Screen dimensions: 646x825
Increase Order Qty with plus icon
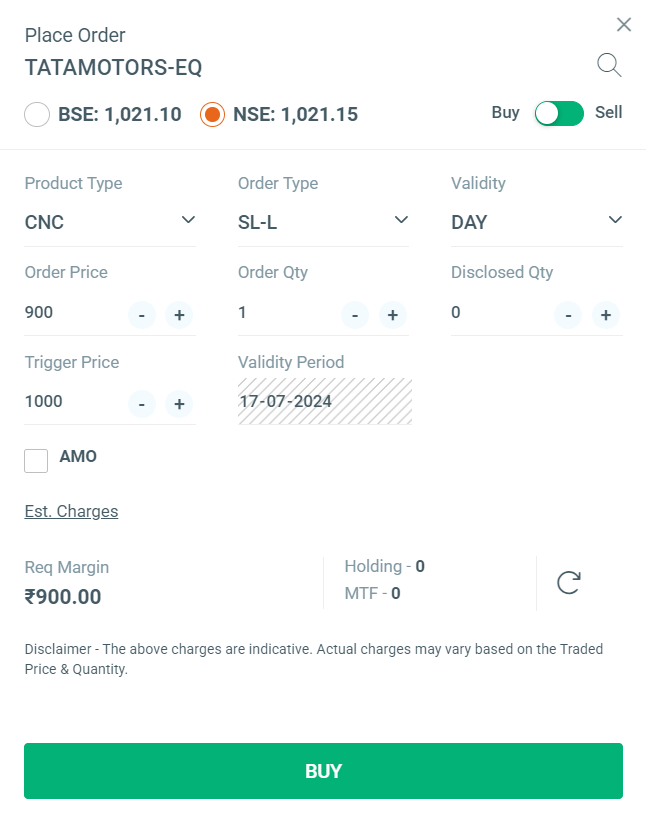pos(392,315)
